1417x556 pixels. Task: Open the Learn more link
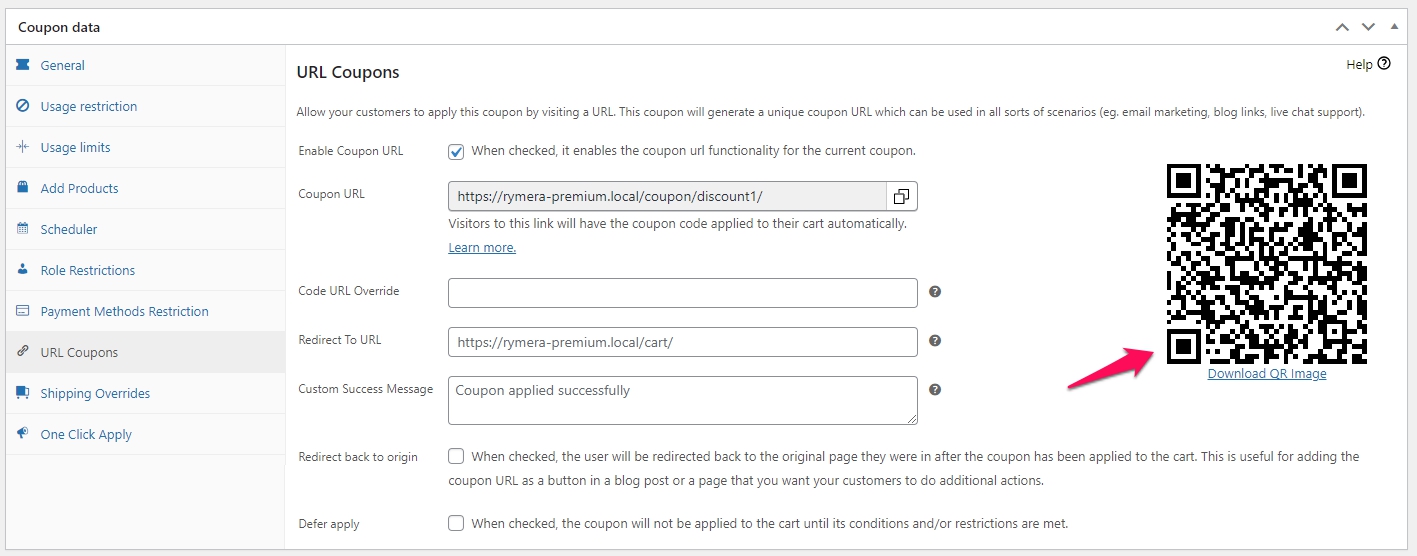482,248
